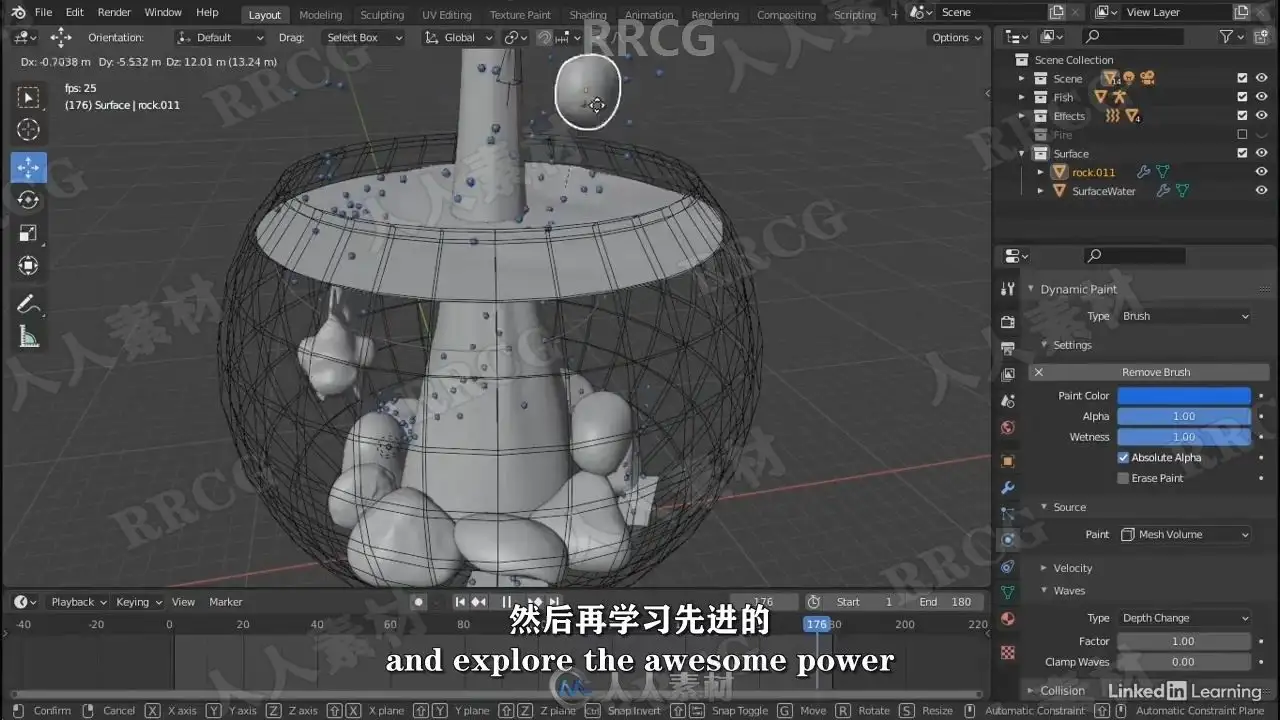The image size is (1280, 720).
Task: Pause the animation playback
Action: tap(507, 602)
